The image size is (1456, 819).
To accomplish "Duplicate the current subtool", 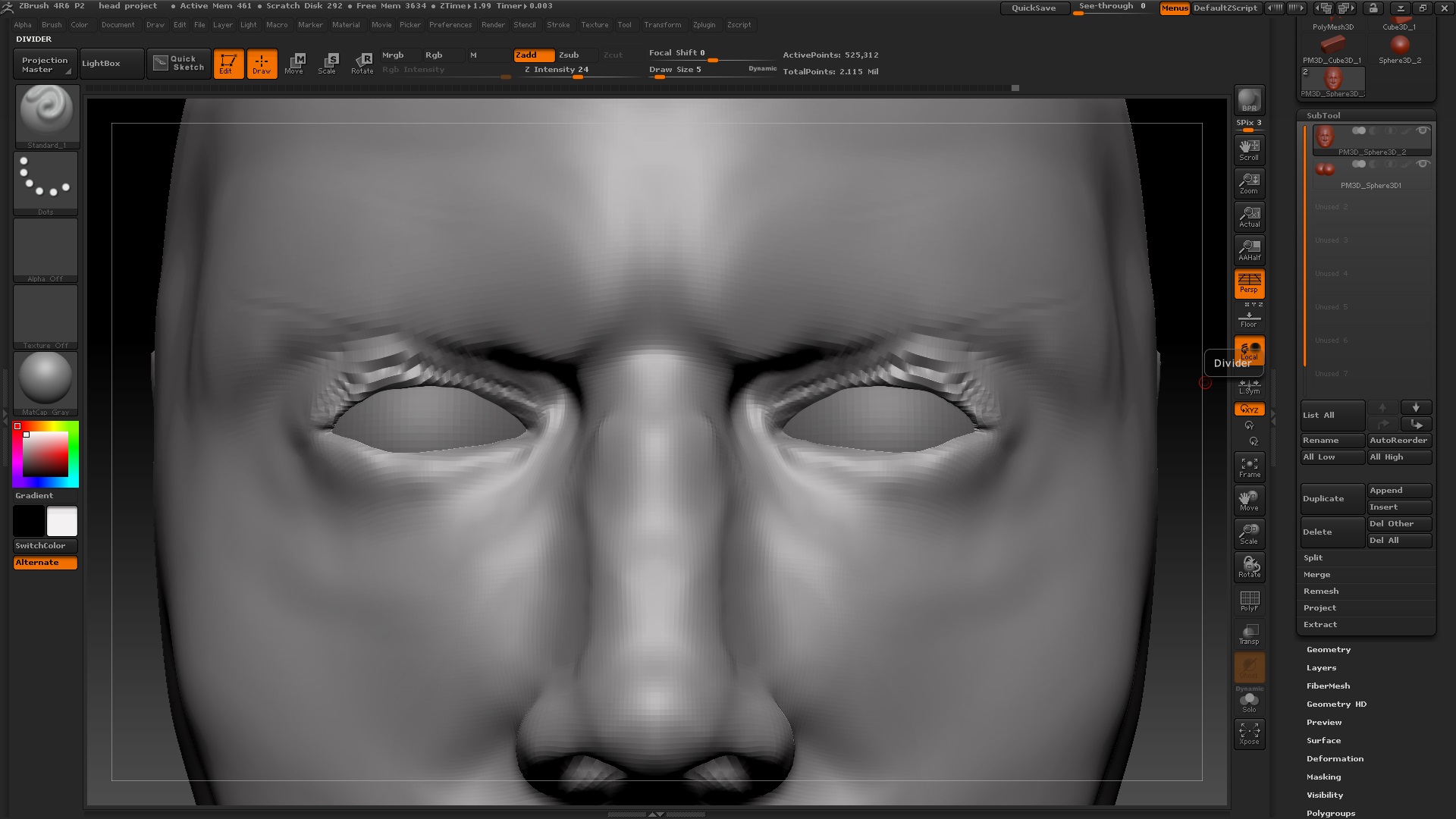I will click(x=1332, y=498).
